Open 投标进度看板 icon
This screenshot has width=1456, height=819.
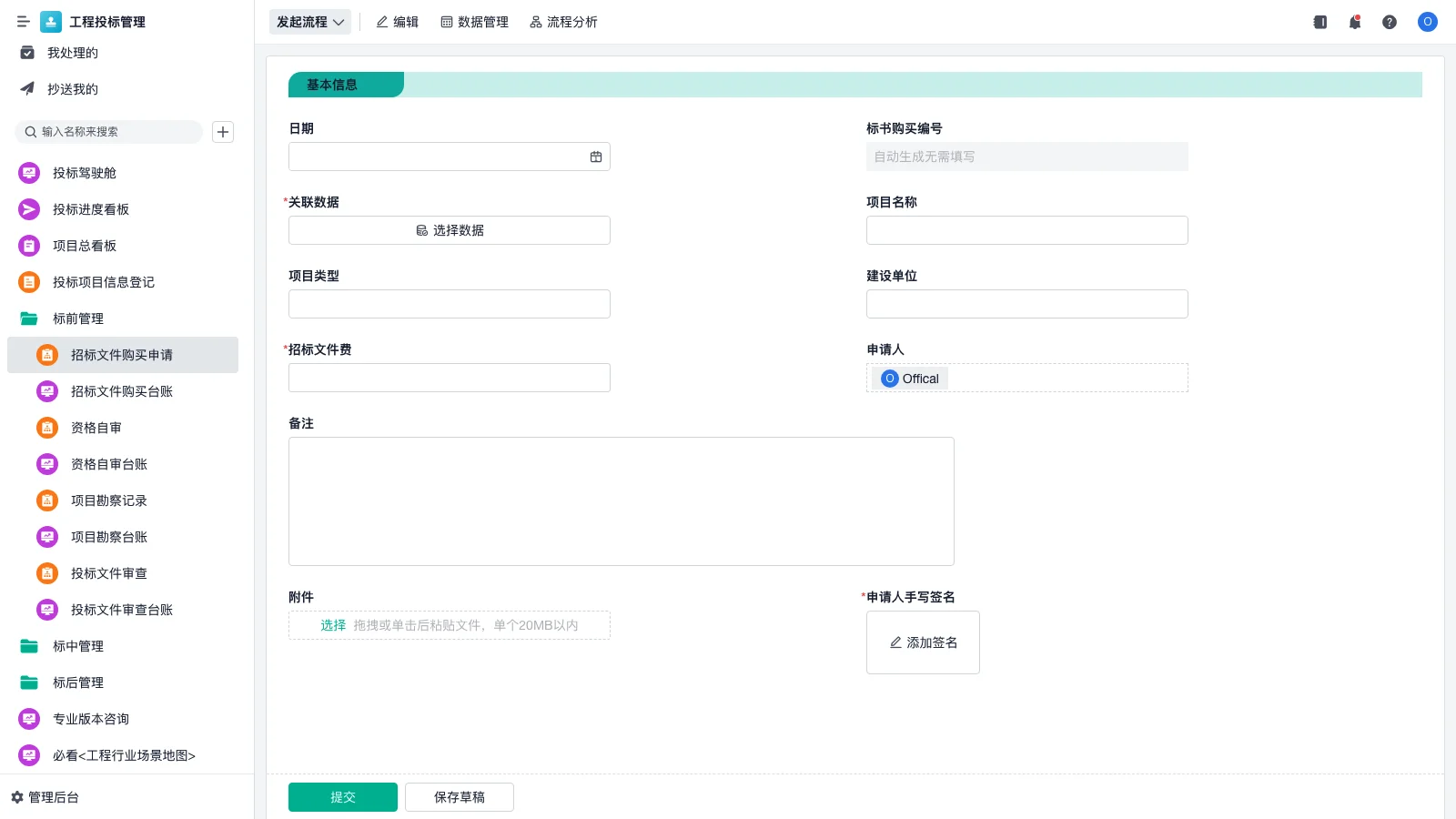(29, 209)
